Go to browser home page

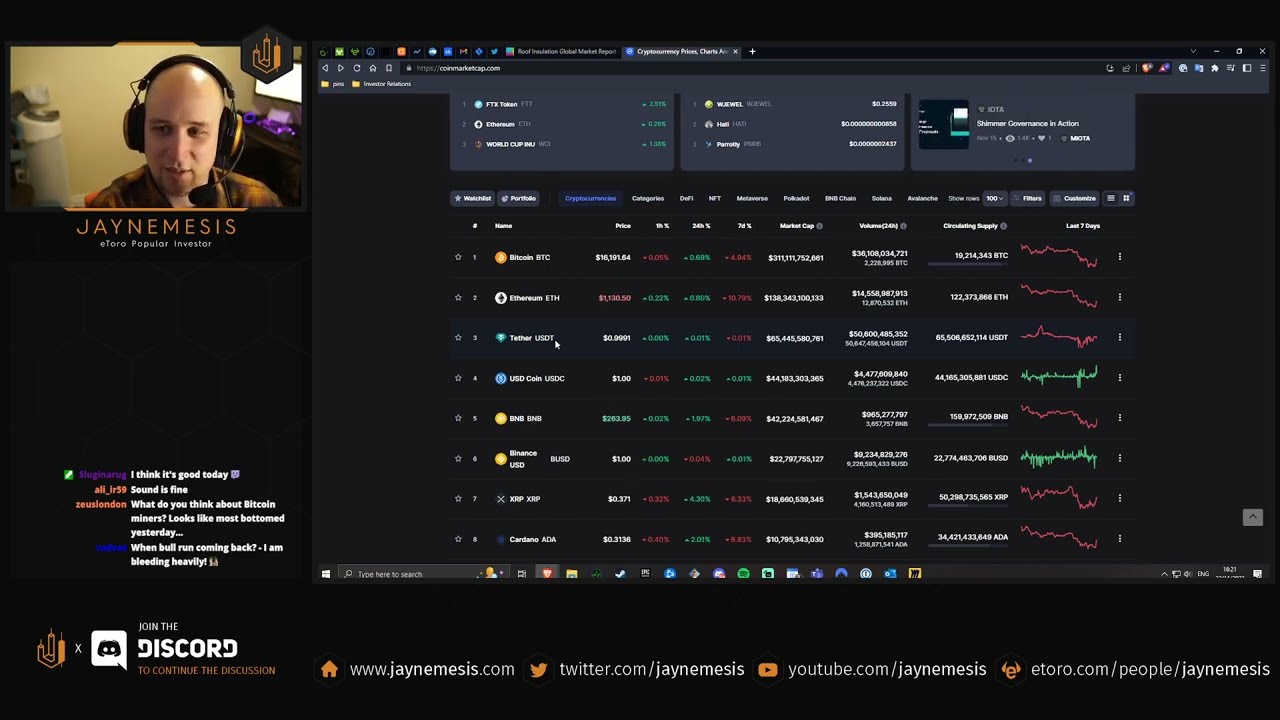[372, 68]
